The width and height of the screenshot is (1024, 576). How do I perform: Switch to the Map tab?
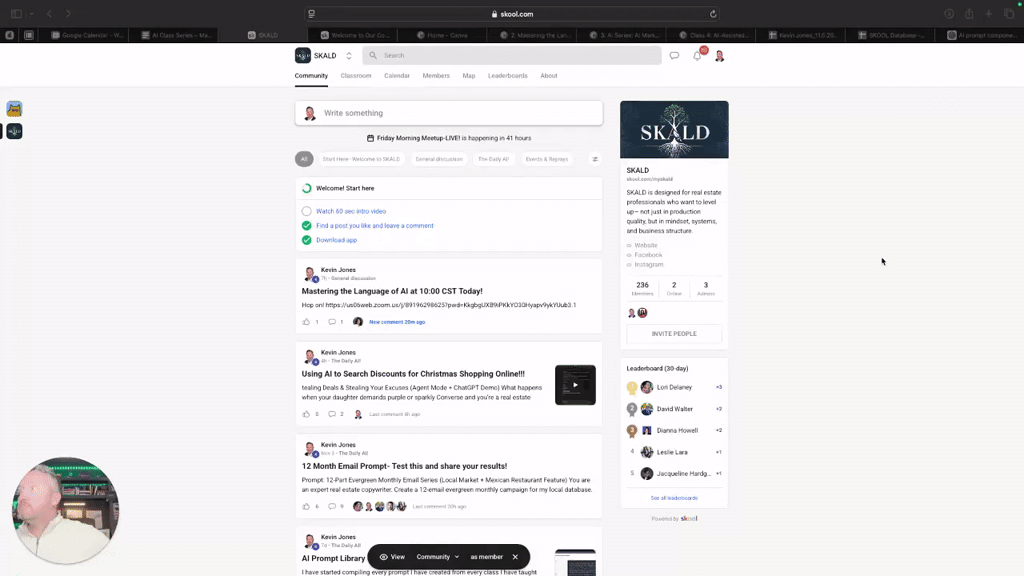point(469,76)
